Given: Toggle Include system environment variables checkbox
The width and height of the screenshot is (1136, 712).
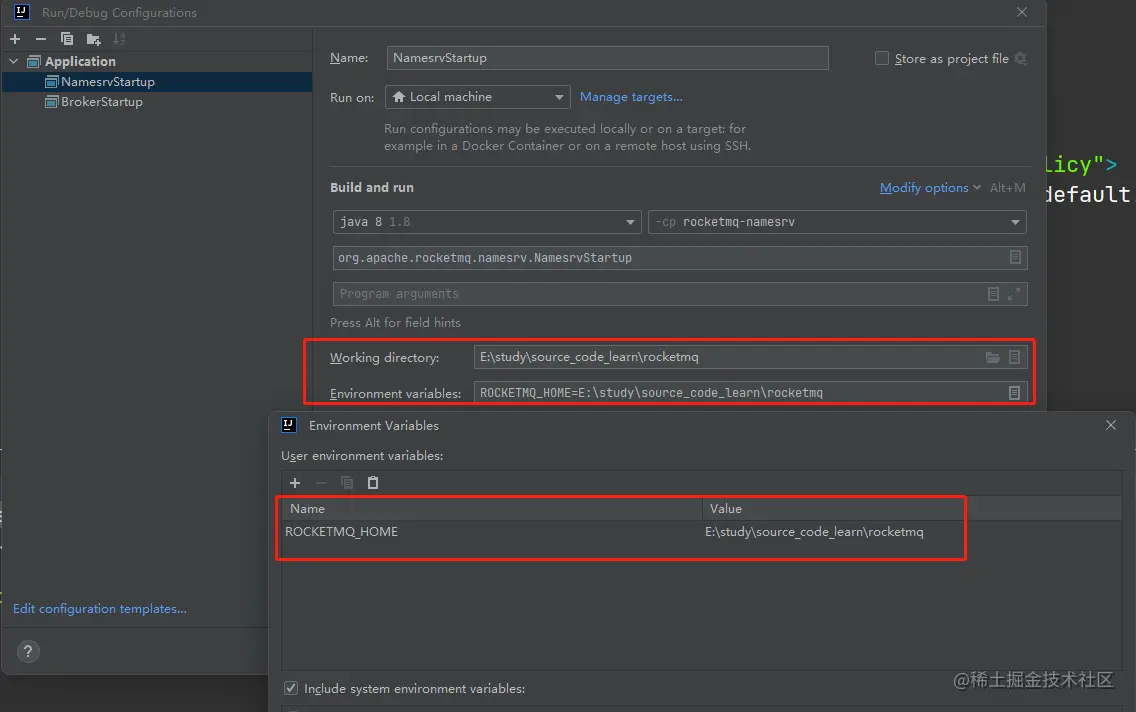Looking at the screenshot, I should 291,688.
